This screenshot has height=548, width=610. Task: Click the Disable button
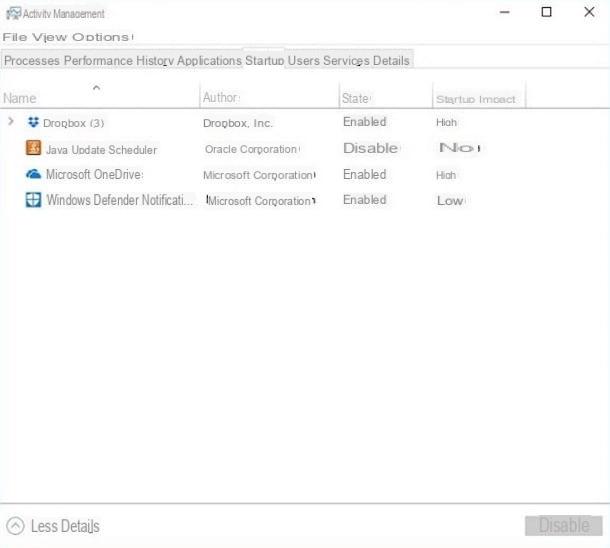(x=564, y=526)
